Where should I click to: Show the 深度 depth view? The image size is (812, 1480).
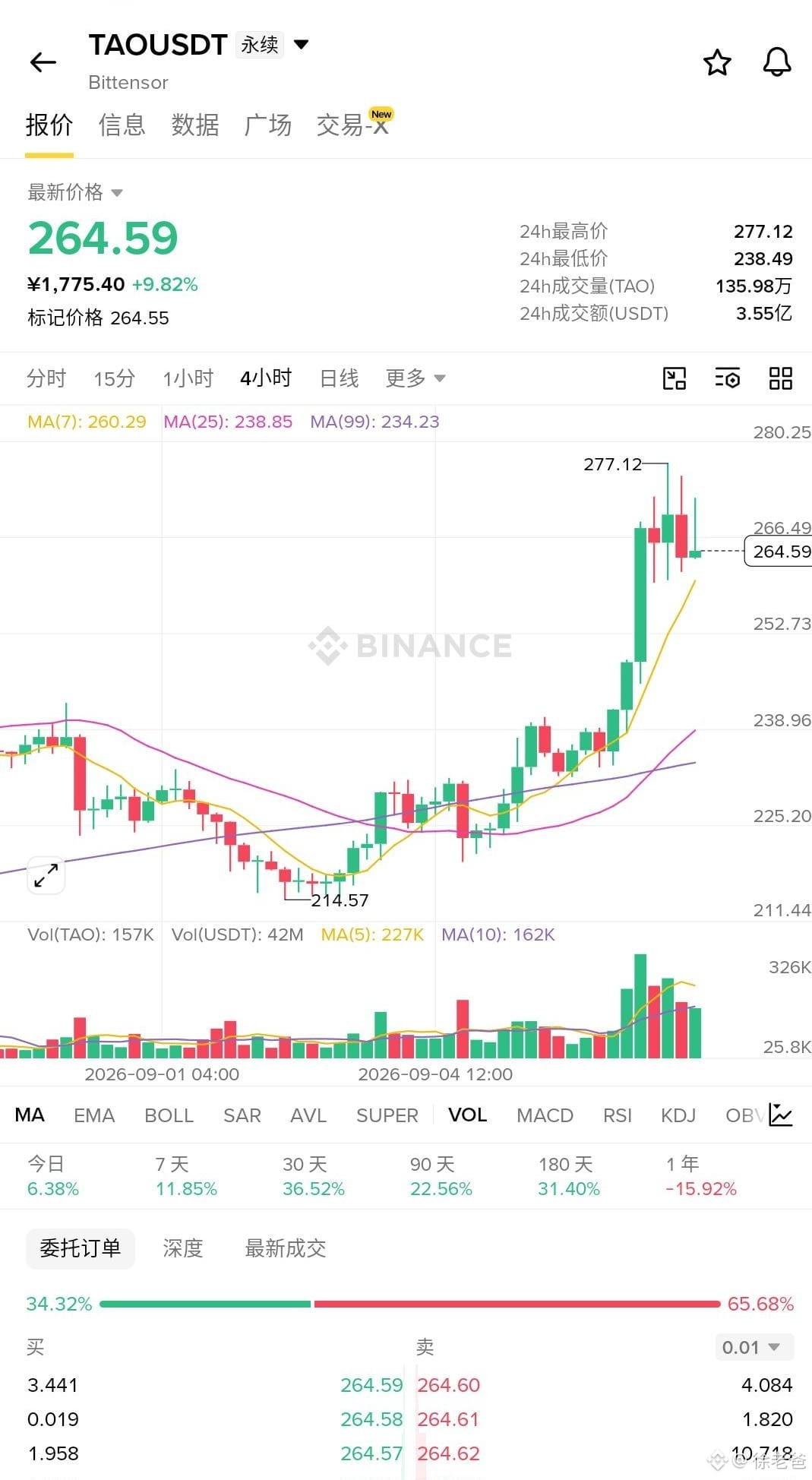click(183, 1248)
